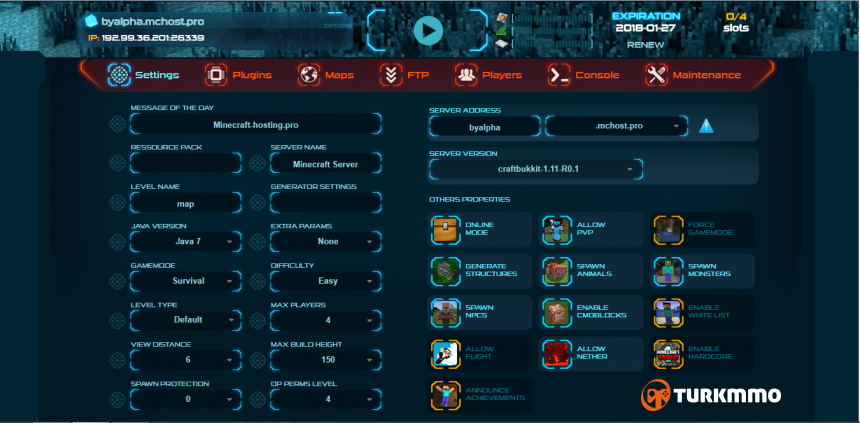
Task: Click the Ressource Pack input field
Action: click(185, 163)
